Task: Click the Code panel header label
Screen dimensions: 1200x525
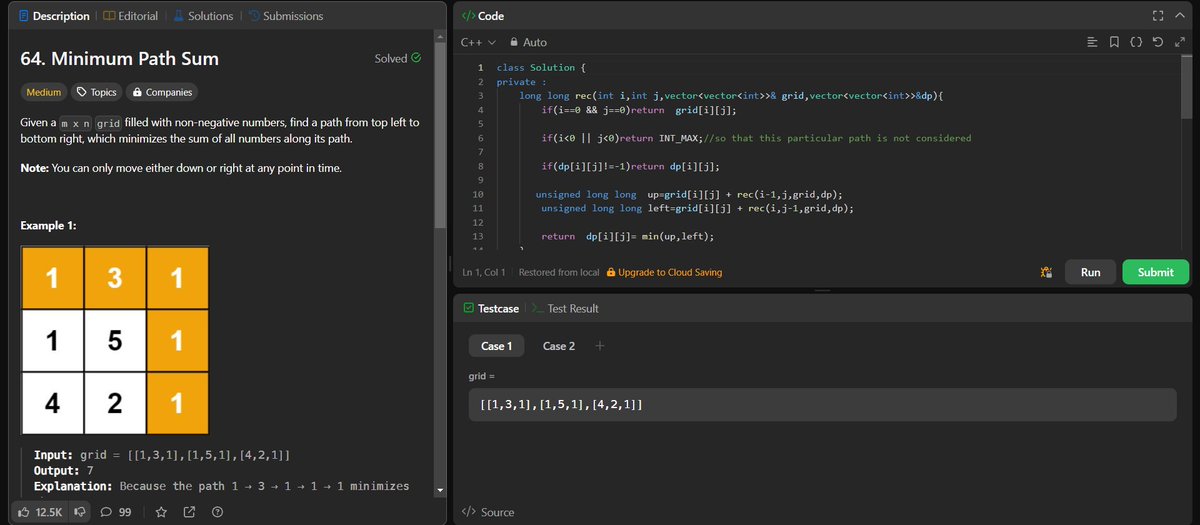Action: point(483,16)
